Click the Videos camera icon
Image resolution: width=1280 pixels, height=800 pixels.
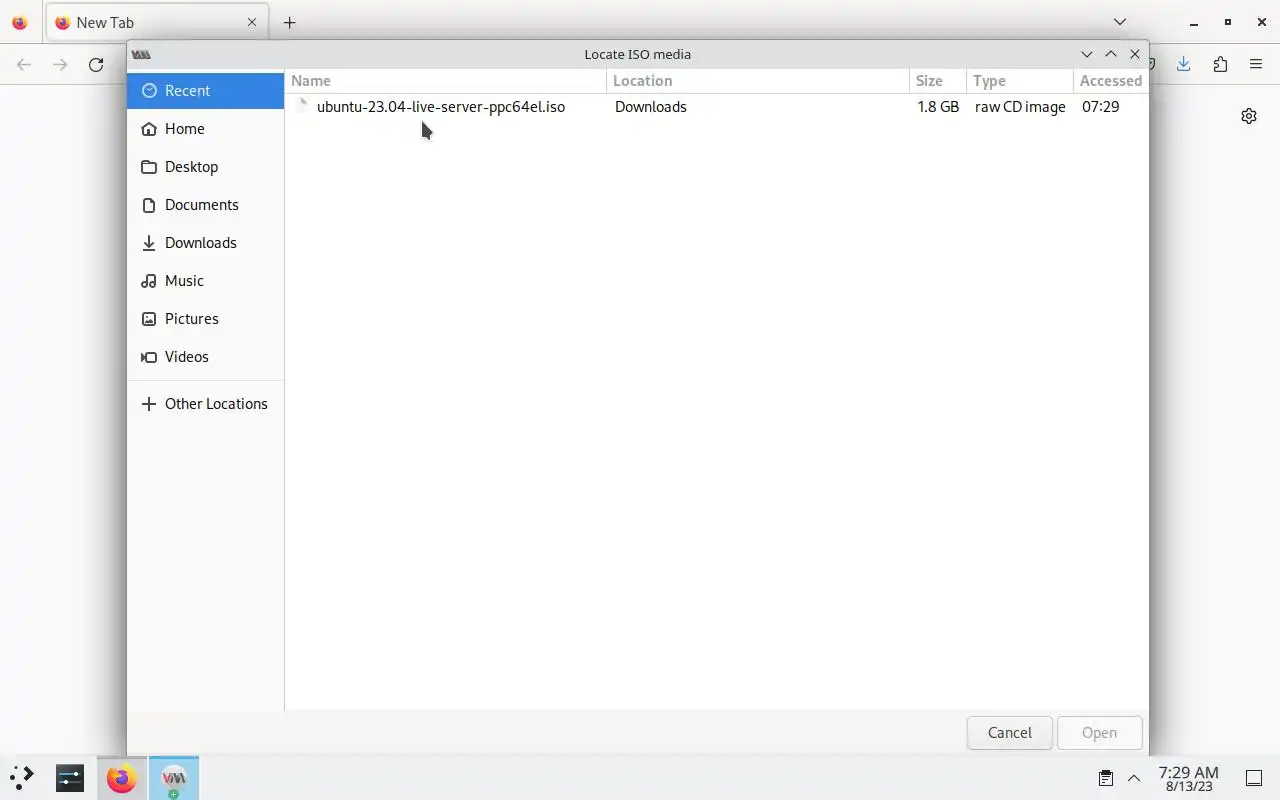[x=149, y=356]
